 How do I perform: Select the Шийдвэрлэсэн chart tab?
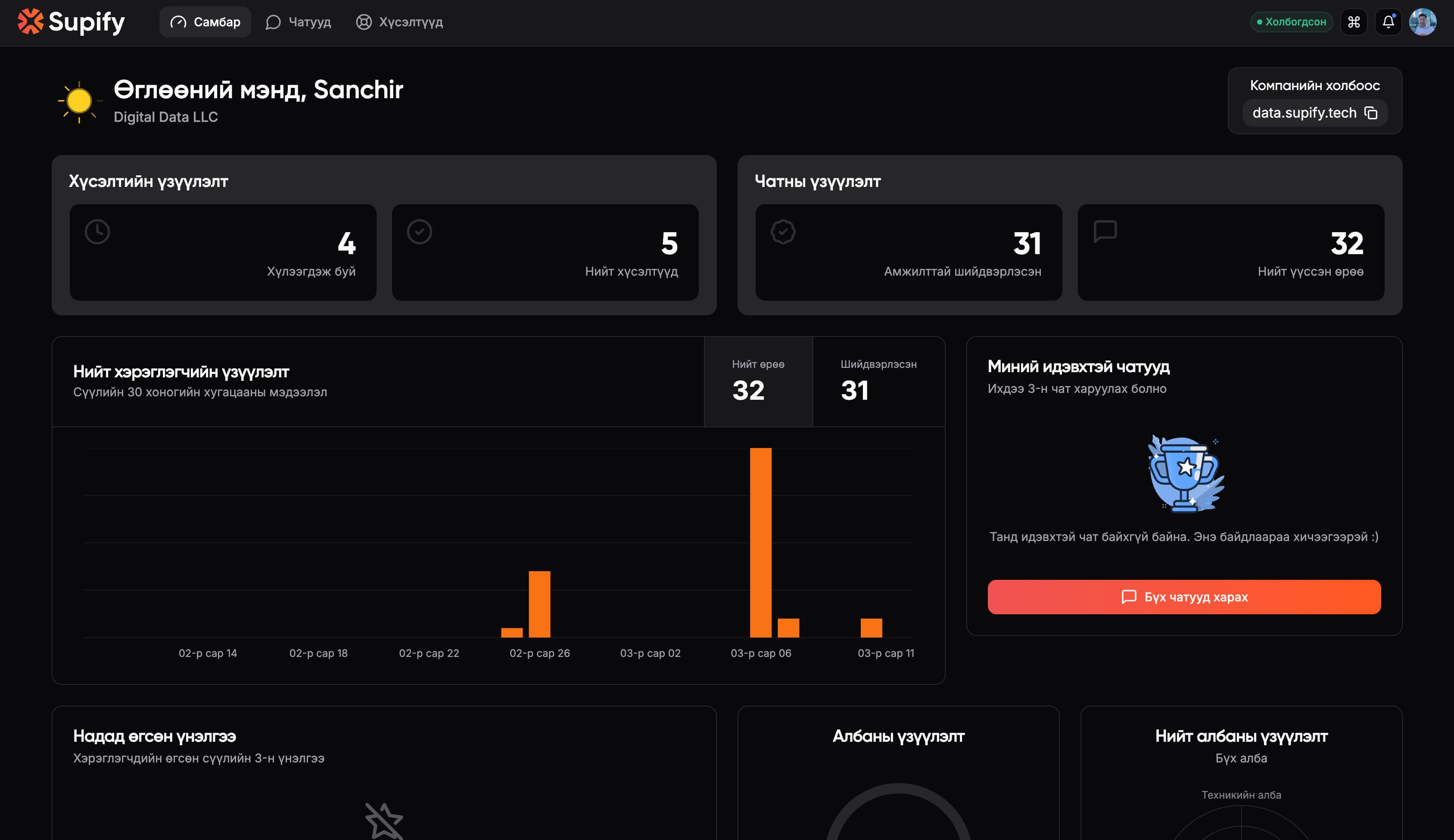click(879, 381)
